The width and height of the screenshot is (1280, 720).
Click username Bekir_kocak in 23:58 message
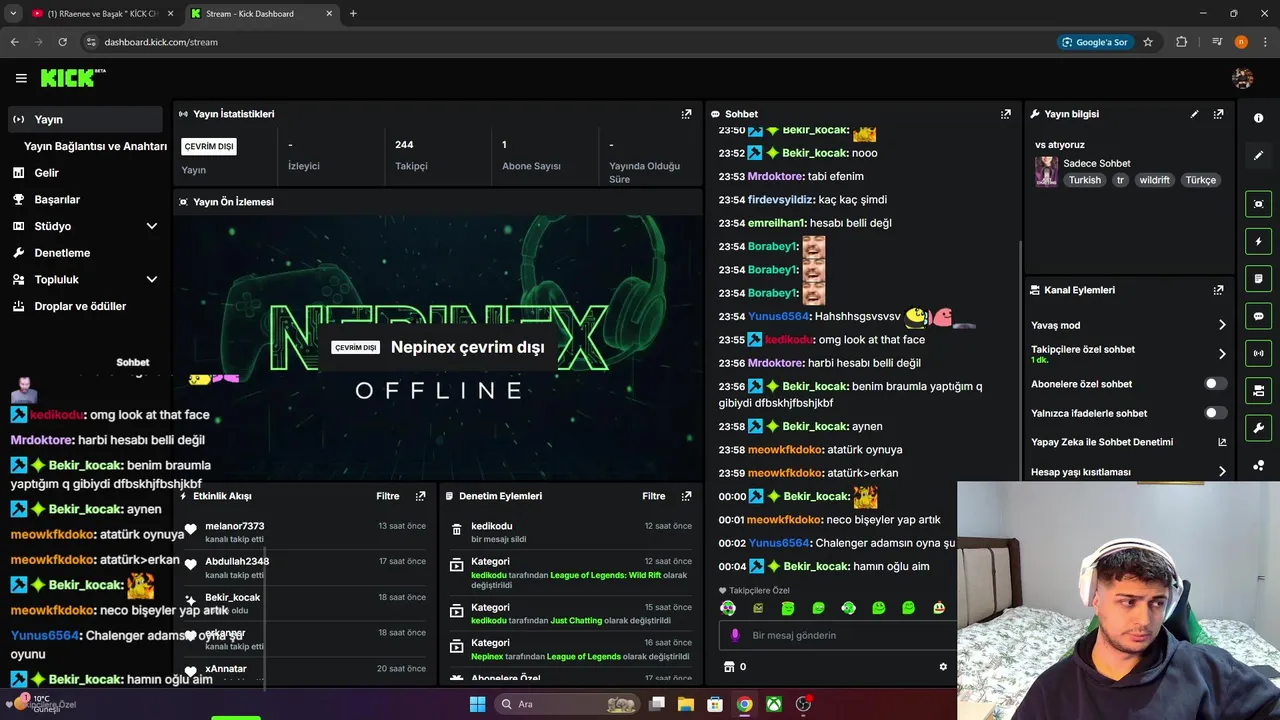coord(815,426)
